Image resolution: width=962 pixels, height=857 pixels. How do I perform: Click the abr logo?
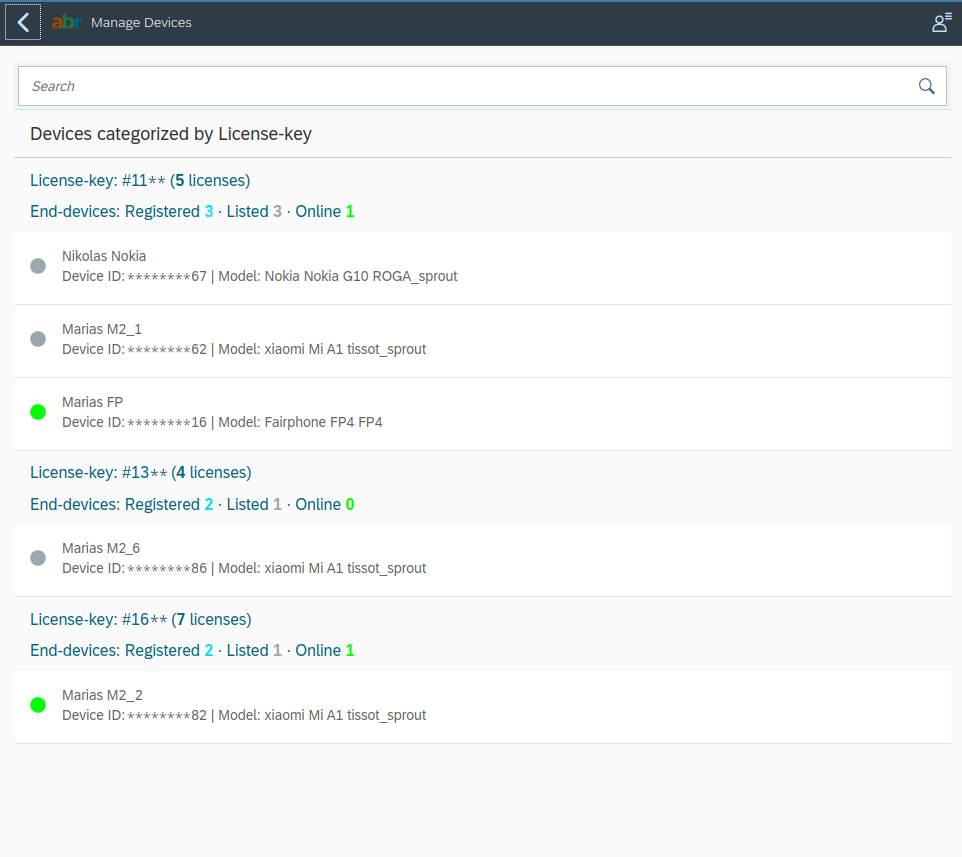click(x=66, y=23)
